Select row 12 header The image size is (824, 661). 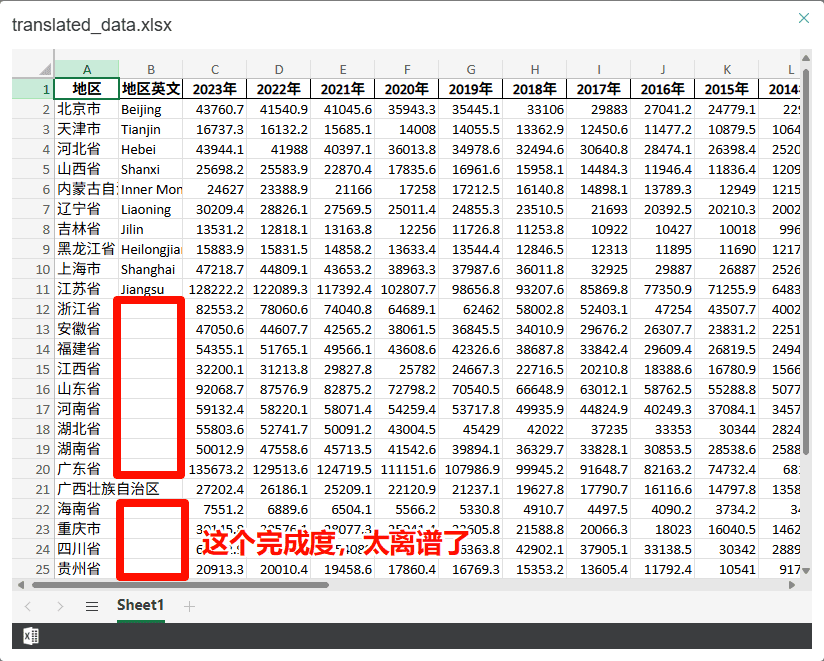tap(33, 309)
